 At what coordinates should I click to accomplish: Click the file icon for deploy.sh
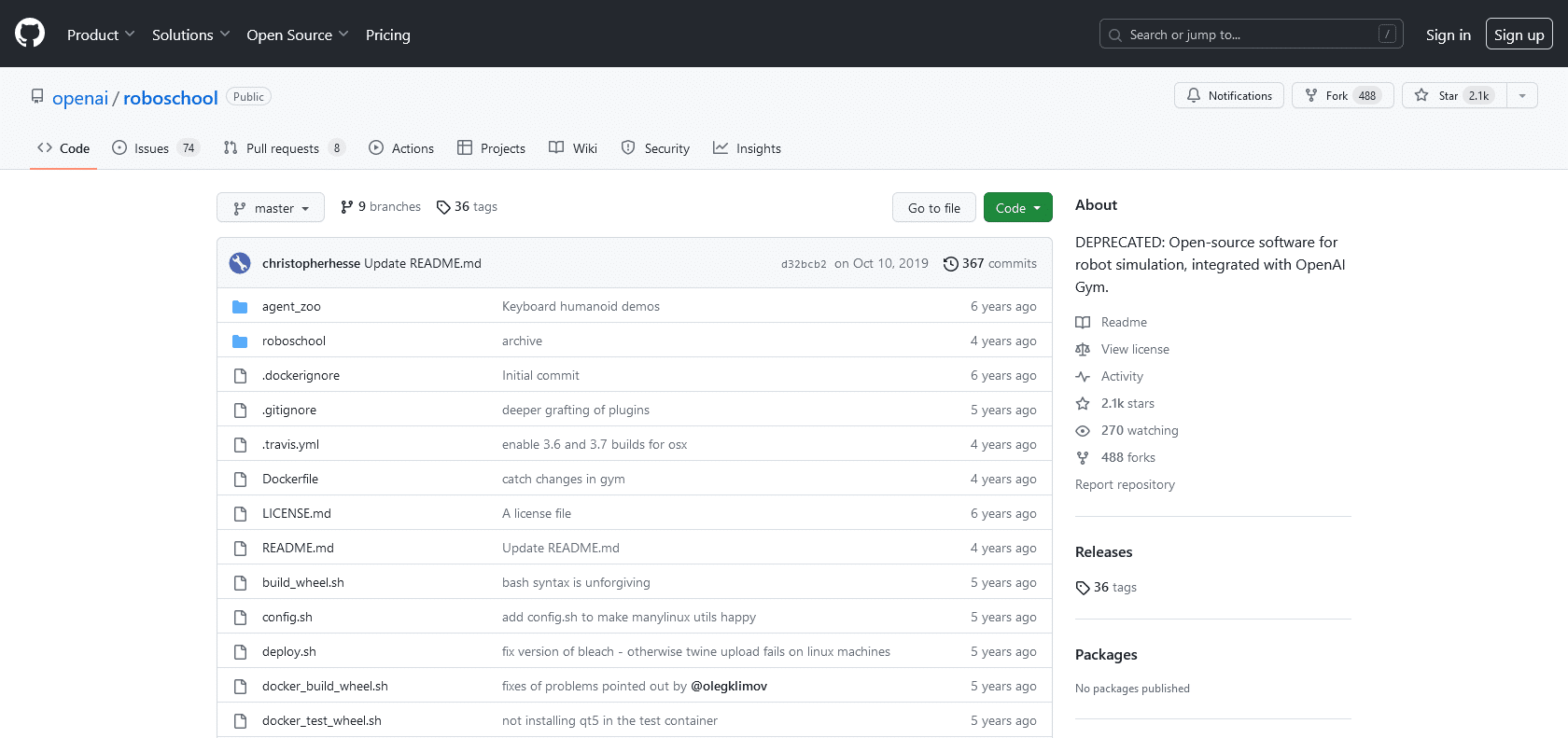pyautogui.click(x=240, y=651)
